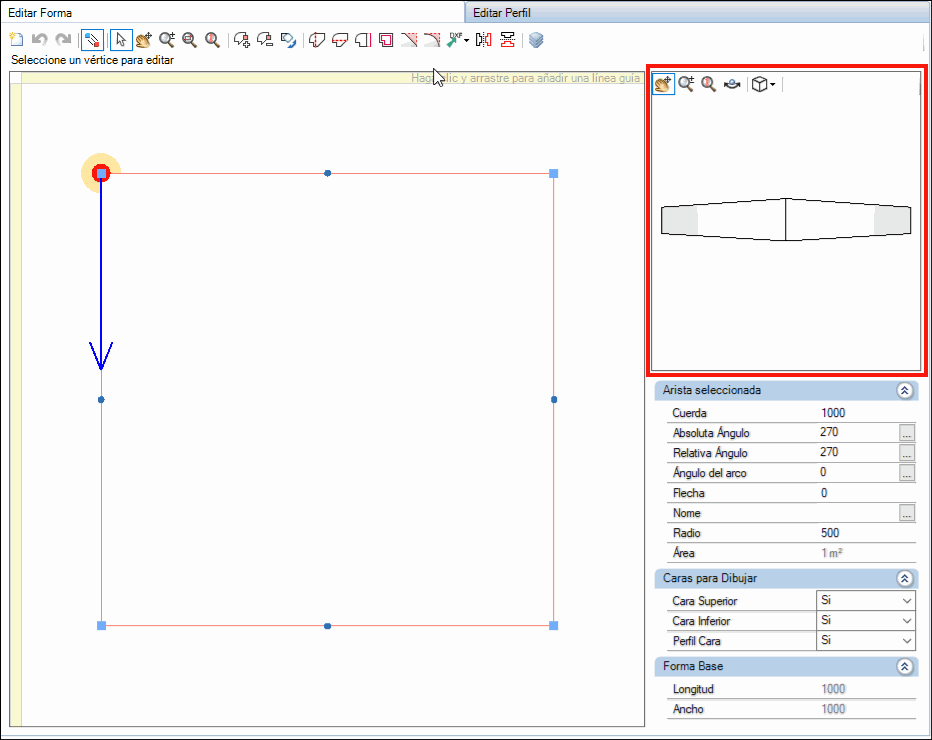Click the remove vertex icon

click(265, 40)
